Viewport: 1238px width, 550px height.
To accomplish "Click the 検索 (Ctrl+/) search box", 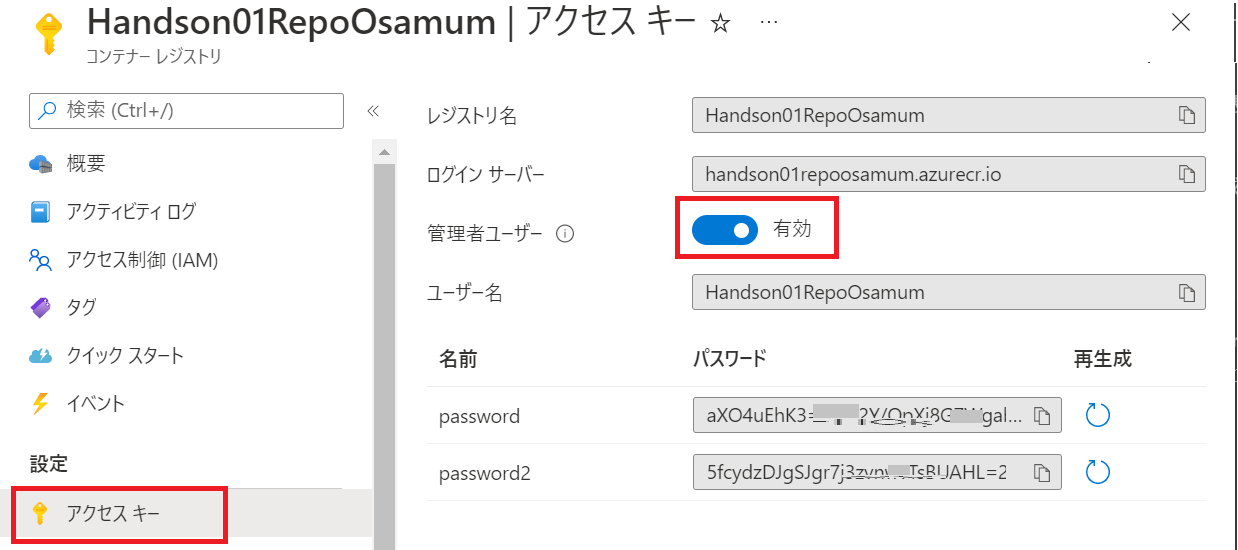I will (187, 110).
